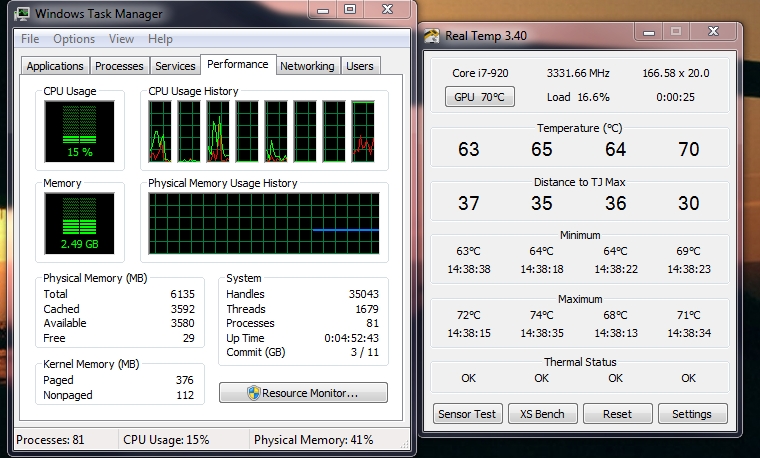This screenshot has width=760, height=458.
Task: Open Real Temp Settings
Action: click(692, 414)
